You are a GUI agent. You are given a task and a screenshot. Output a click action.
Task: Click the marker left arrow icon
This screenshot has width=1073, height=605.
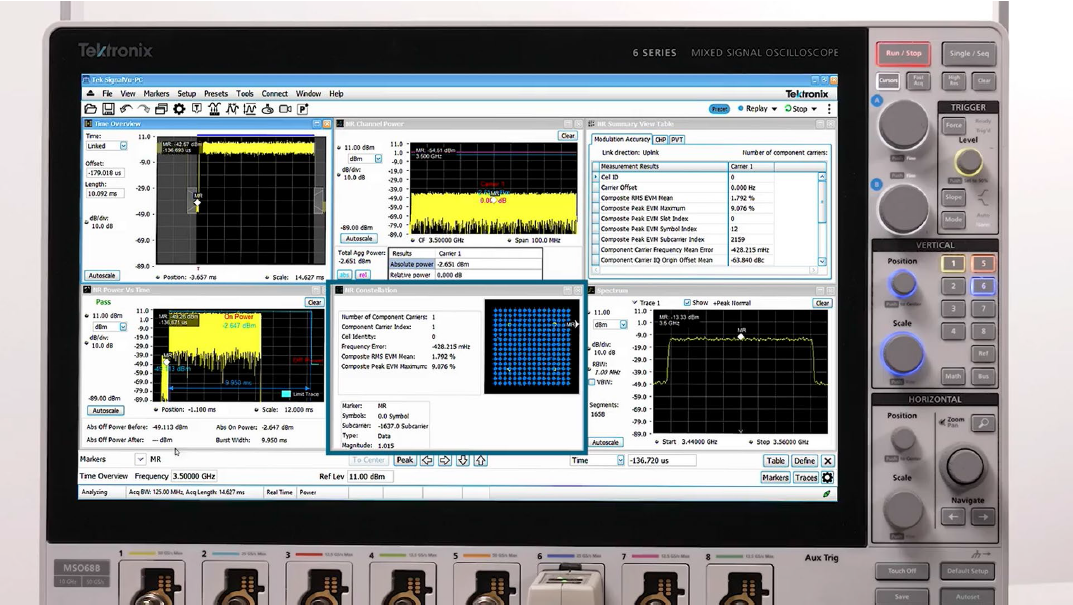click(427, 460)
